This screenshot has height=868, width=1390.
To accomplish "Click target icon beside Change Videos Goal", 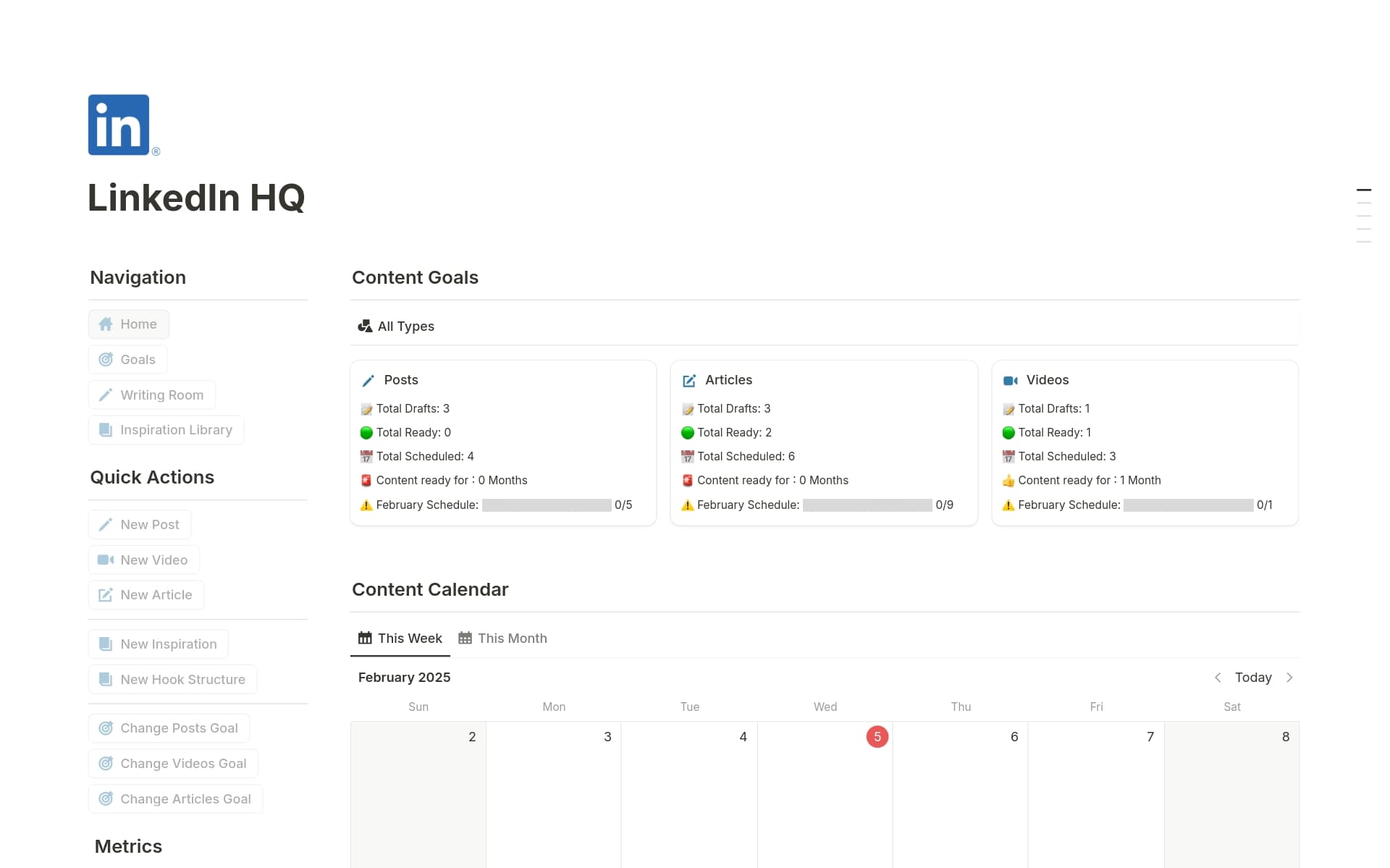I will (106, 764).
